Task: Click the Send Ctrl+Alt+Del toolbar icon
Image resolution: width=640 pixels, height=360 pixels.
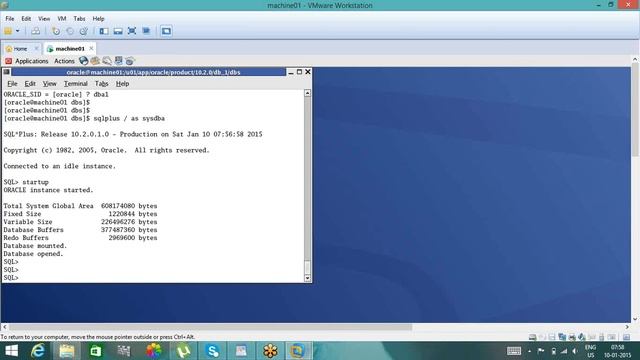Action: (x=36, y=31)
